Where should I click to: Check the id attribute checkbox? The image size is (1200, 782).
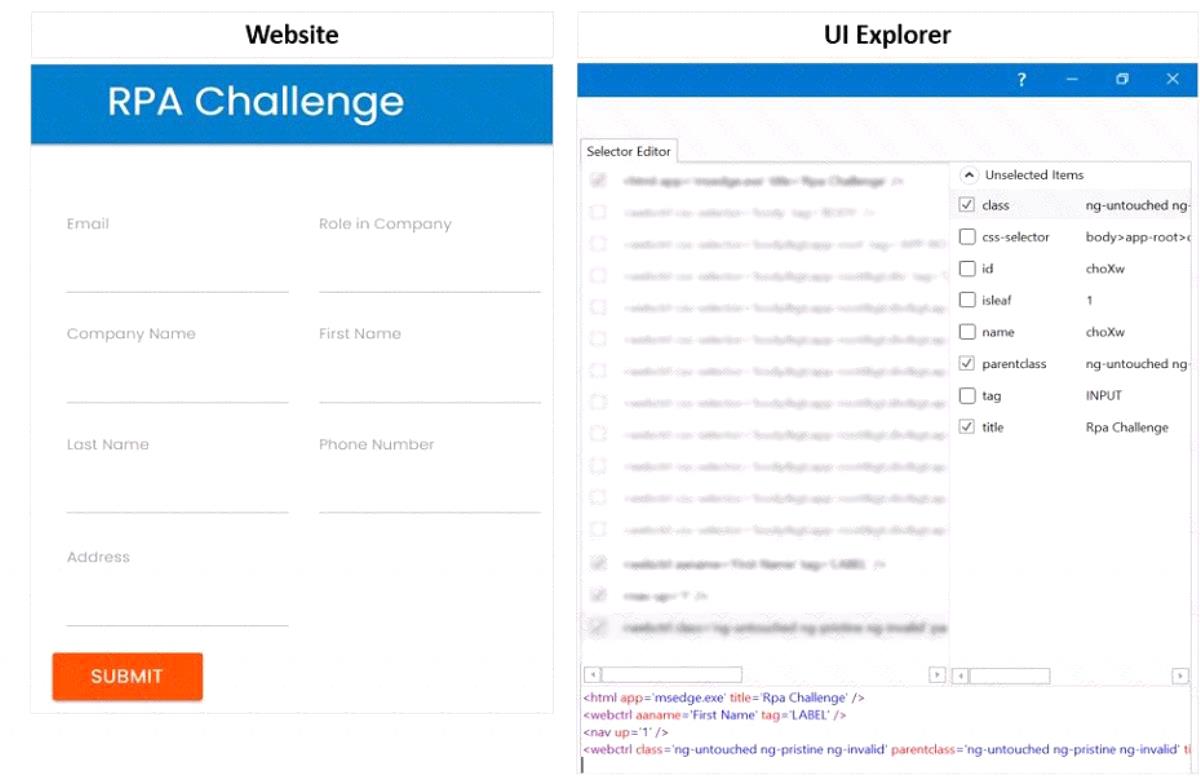click(967, 269)
